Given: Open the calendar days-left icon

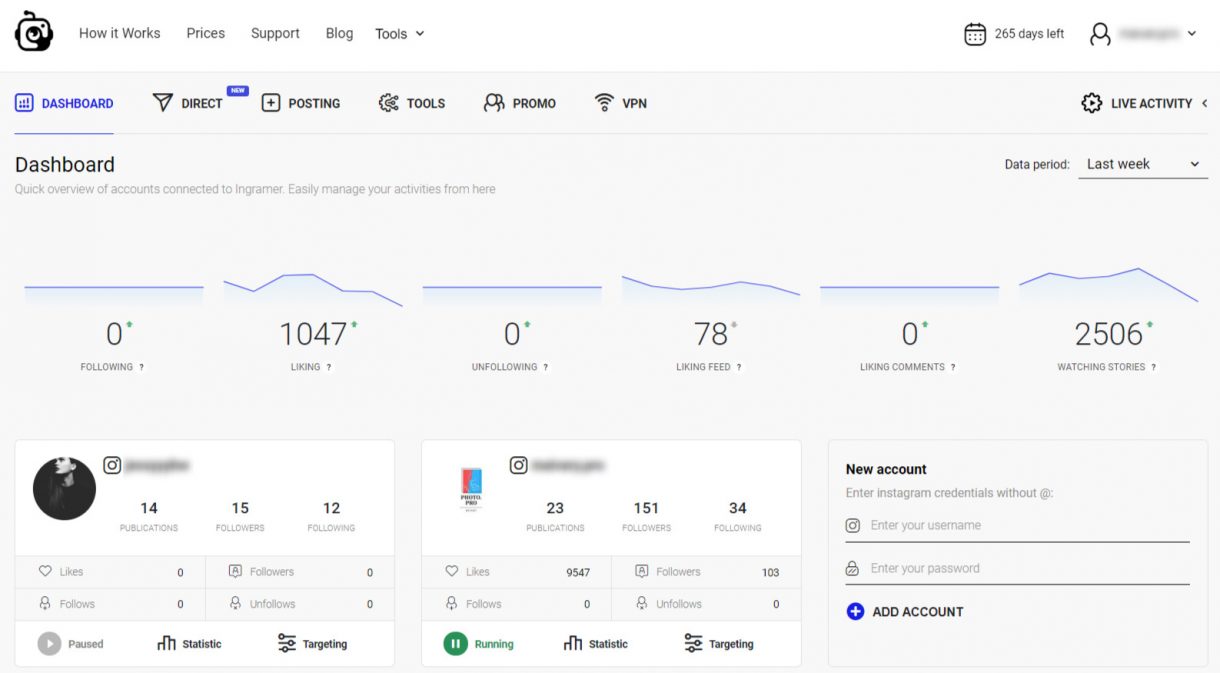Looking at the screenshot, I should click(x=974, y=34).
